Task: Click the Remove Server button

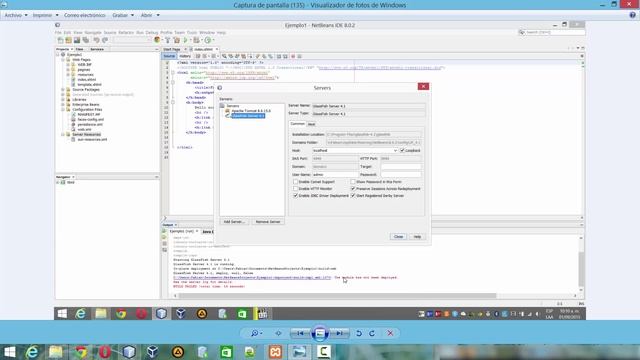Action: pos(268,222)
